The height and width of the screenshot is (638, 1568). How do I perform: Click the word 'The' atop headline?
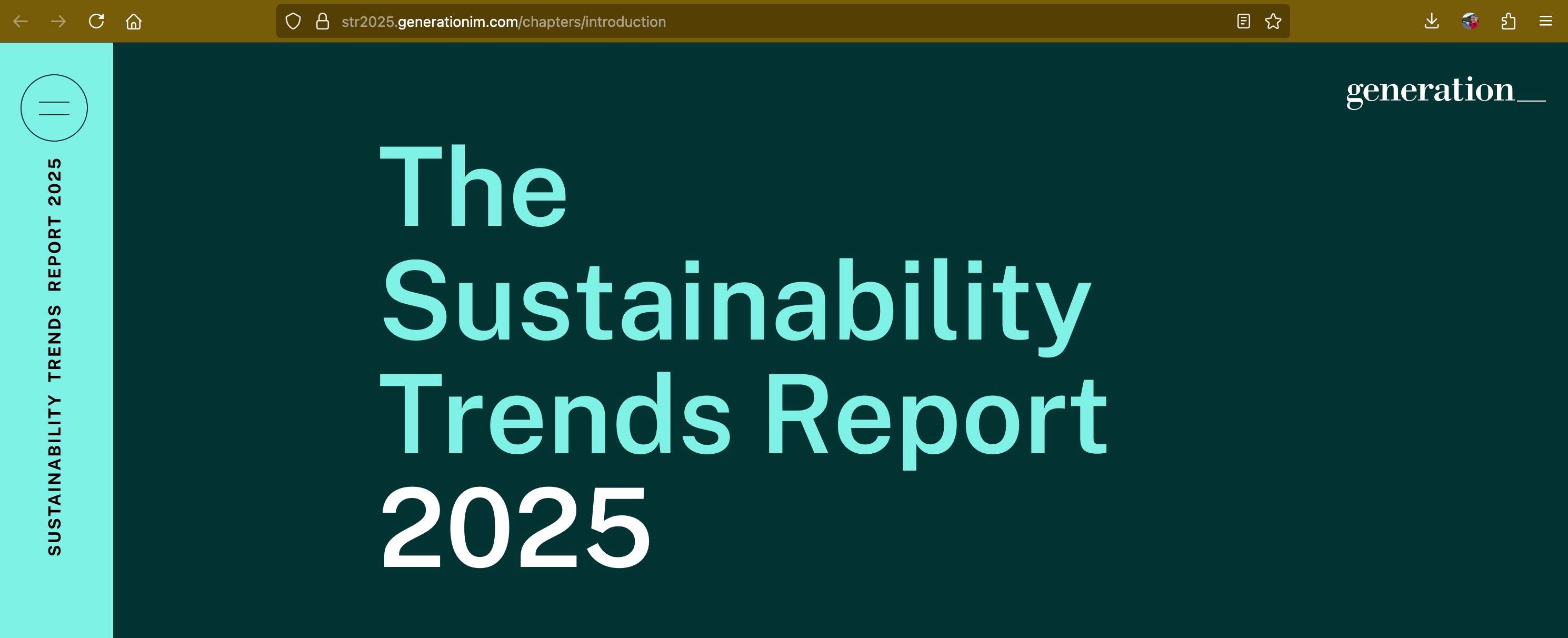[474, 187]
